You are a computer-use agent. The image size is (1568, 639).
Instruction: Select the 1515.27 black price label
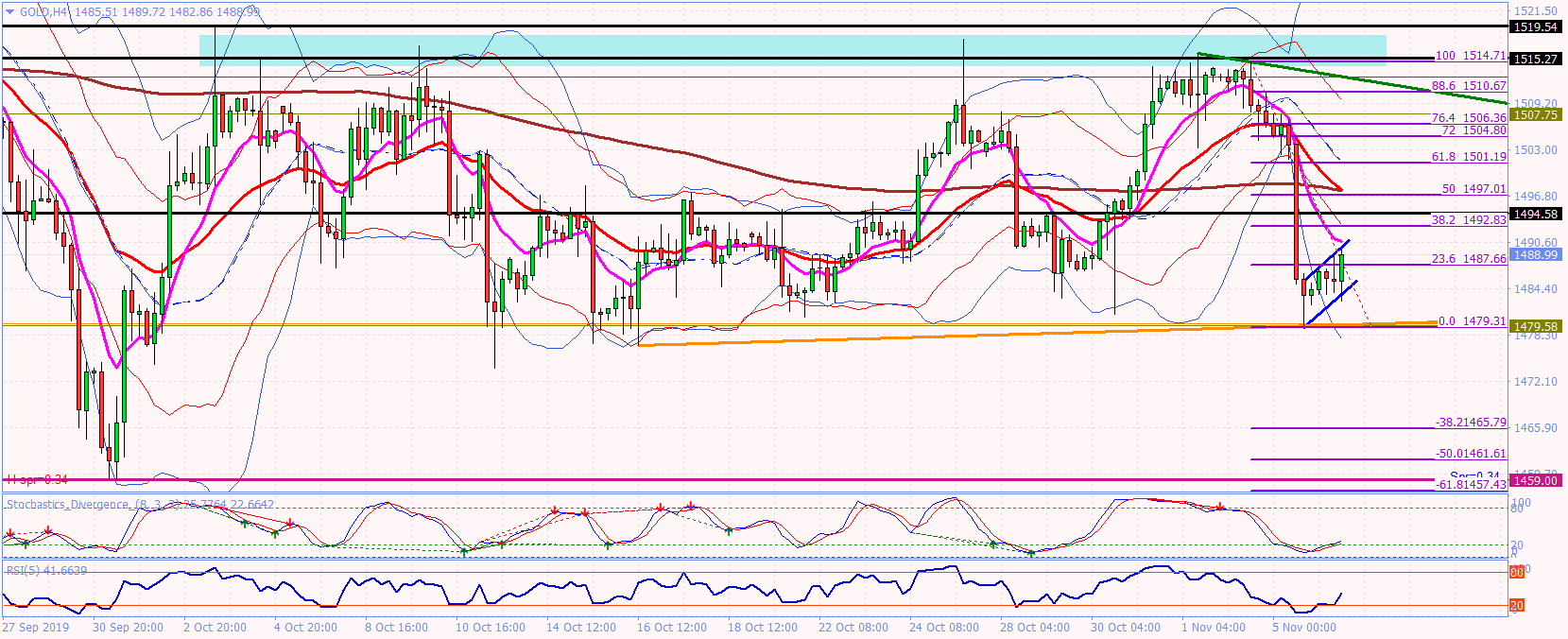1536,59
